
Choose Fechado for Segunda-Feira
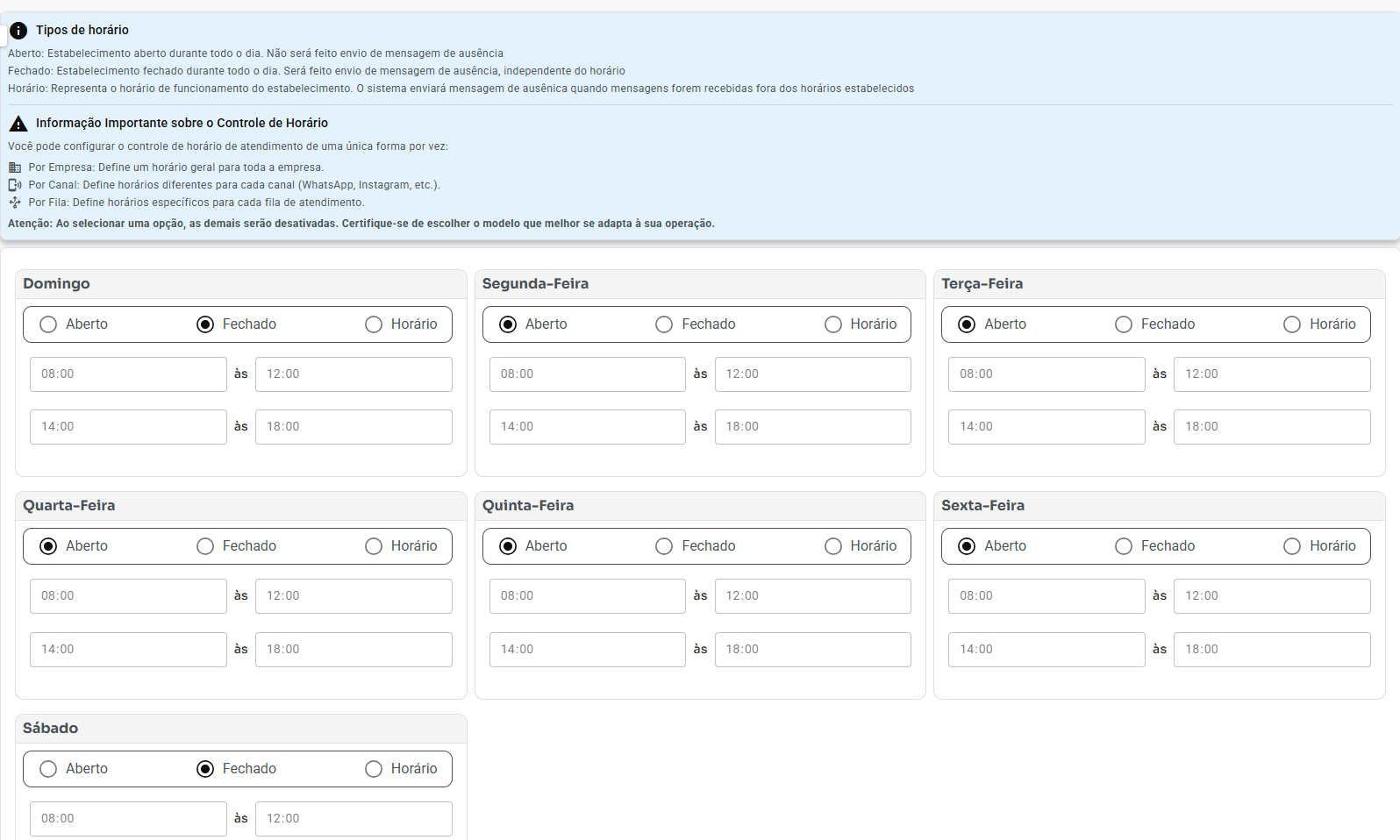click(x=664, y=324)
